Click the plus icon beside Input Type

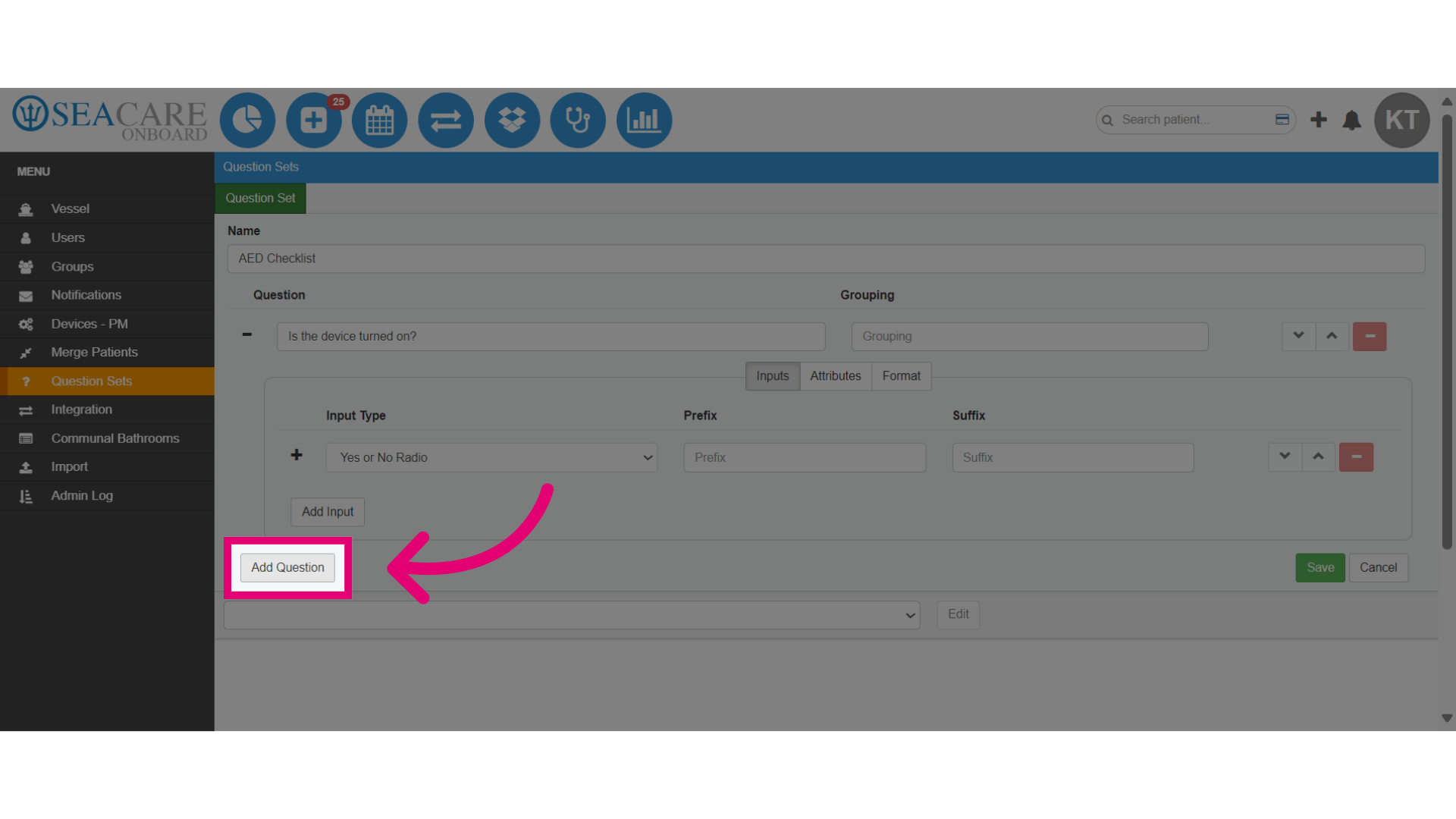(297, 455)
